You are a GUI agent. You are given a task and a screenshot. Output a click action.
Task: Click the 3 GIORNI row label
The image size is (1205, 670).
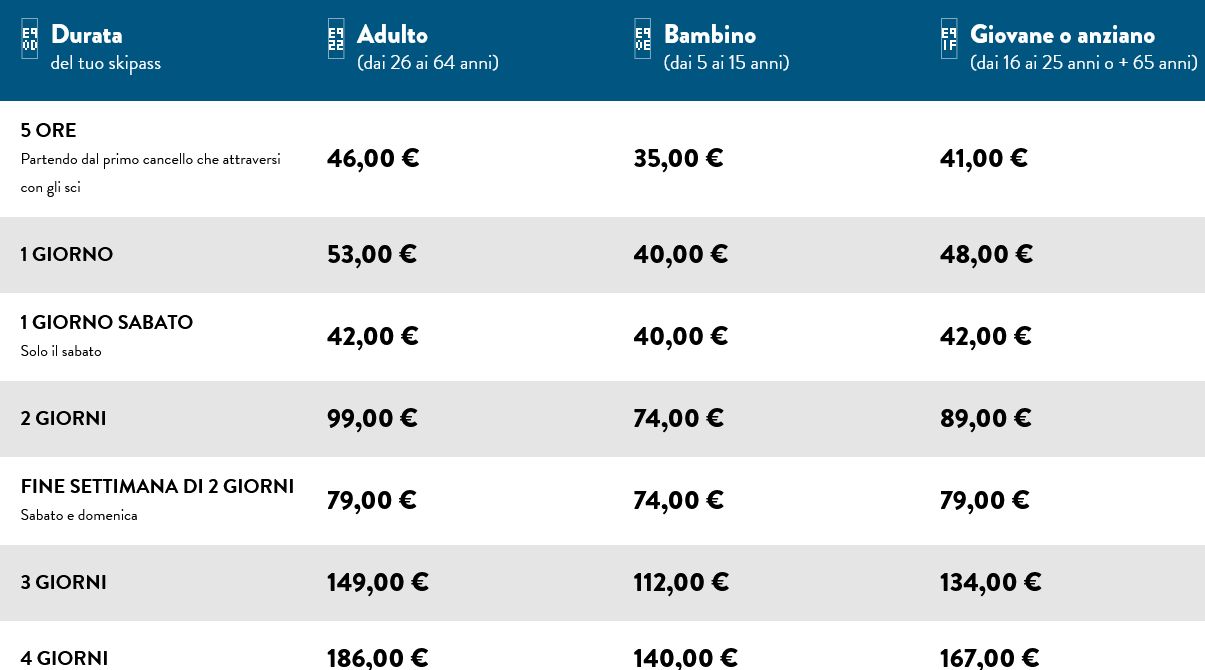pos(64,583)
